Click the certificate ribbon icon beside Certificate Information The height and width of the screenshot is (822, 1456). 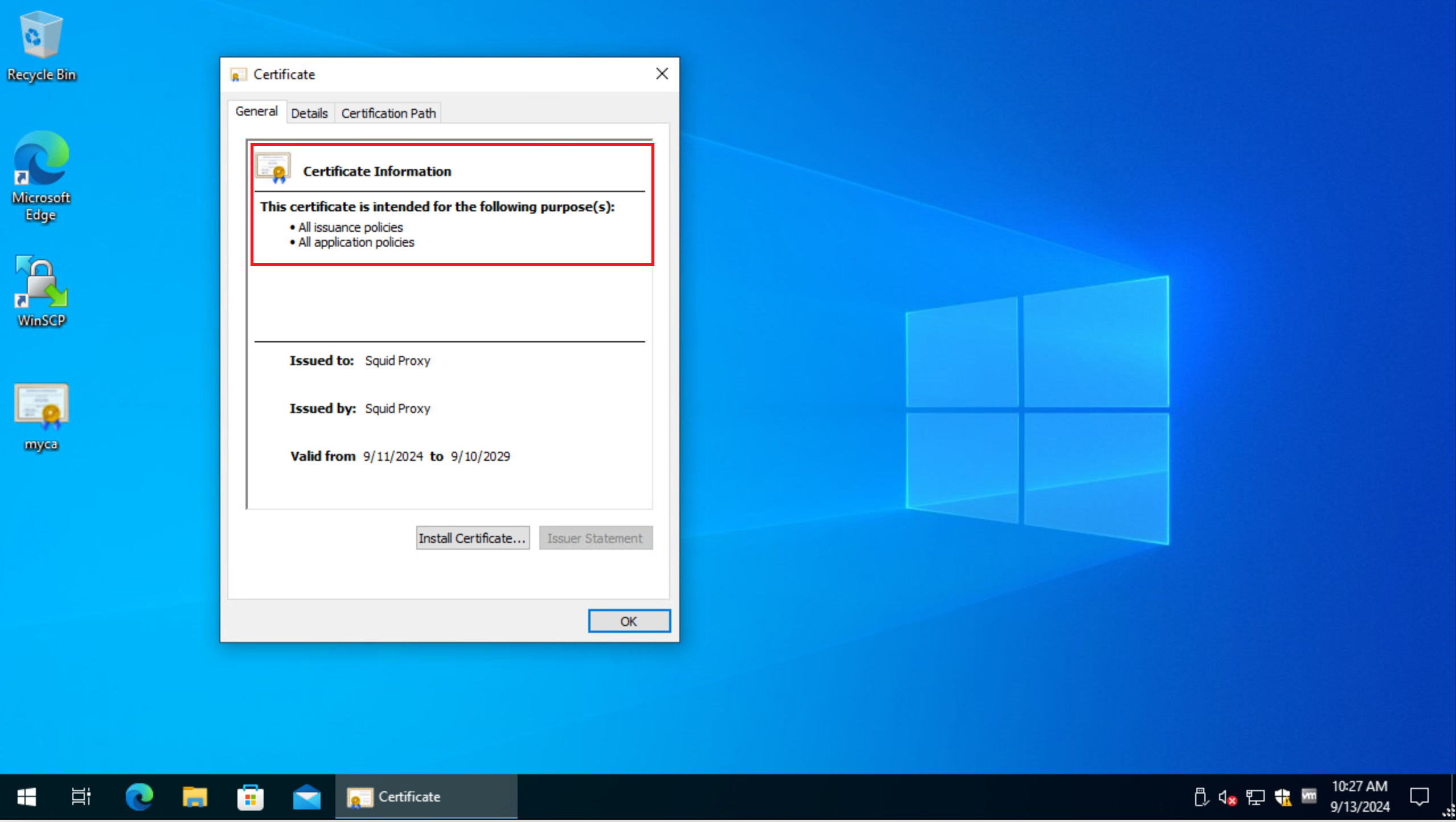[273, 168]
